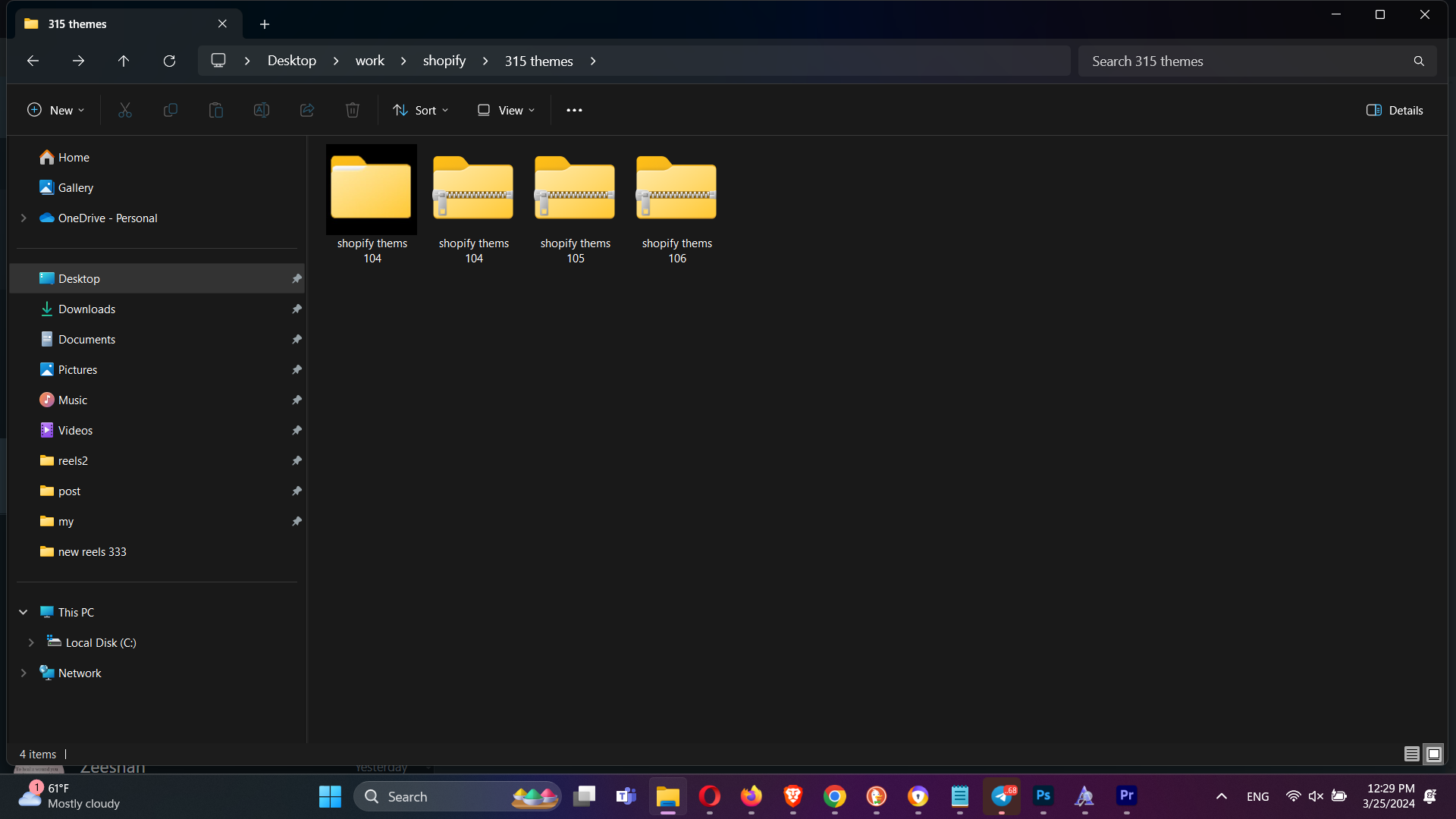Open Brave browser from the taskbar
This screenshot has width=1456, height=819.
[793, 796]
